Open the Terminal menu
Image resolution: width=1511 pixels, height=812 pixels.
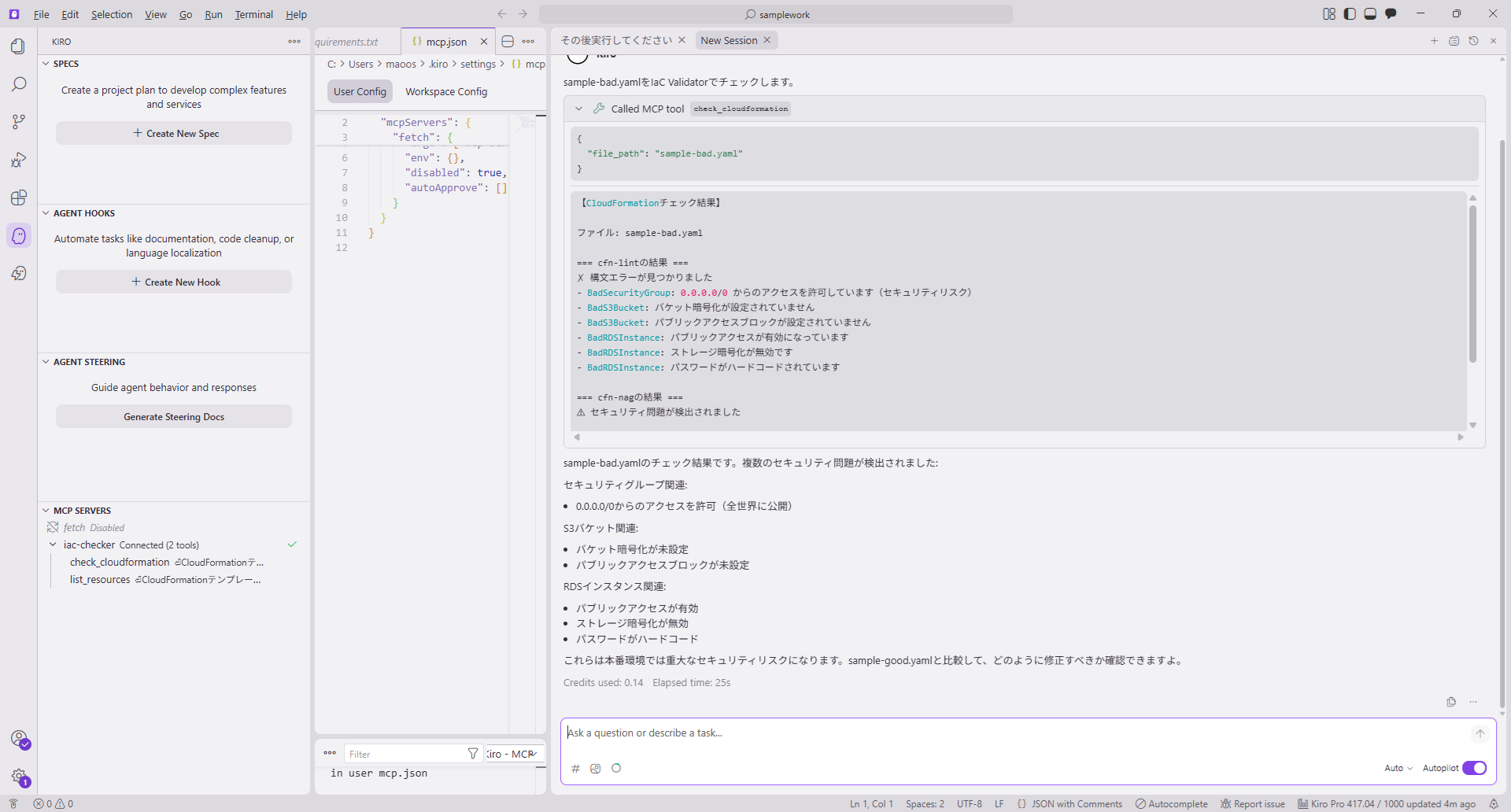click(253, 14)
